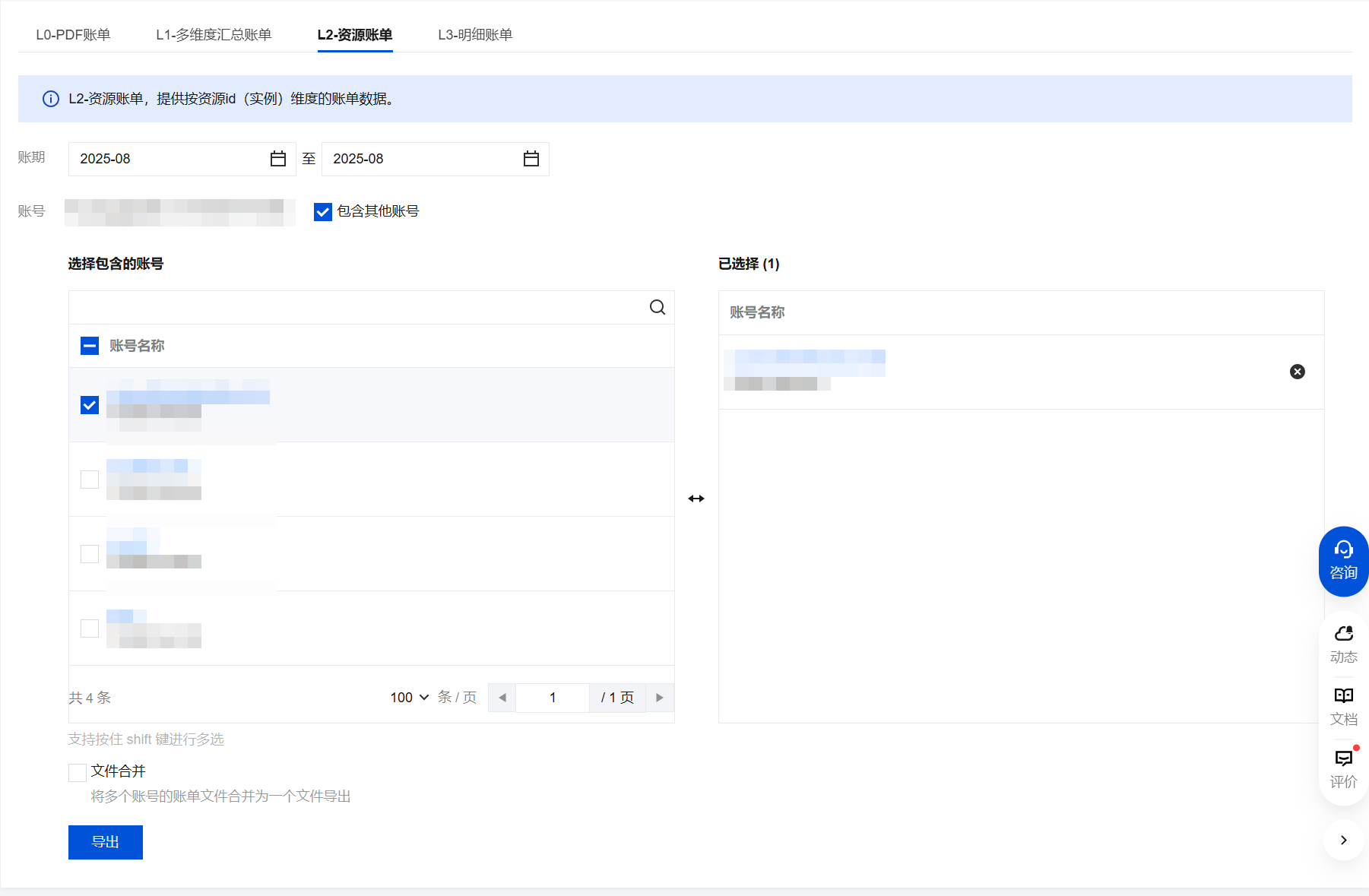This screenshot has width=1369, height=896.
Task: Go to next page using right arrow
Action: tap(660, 698)
